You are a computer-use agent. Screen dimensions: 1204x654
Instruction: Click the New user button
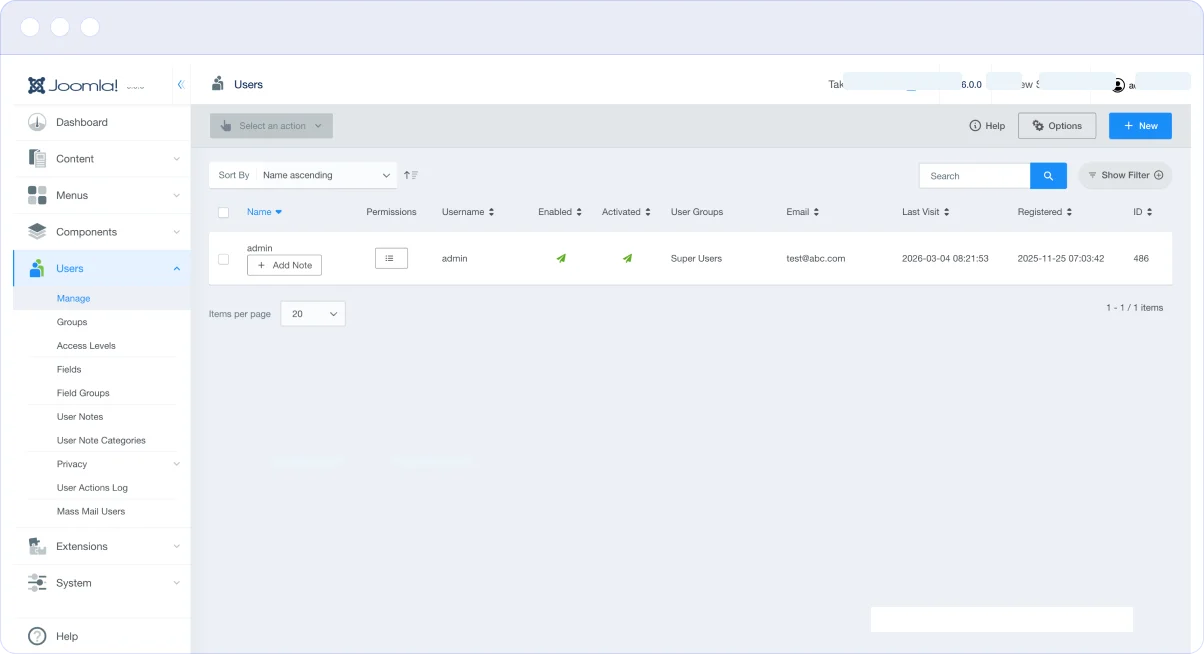coord(1139,126)
